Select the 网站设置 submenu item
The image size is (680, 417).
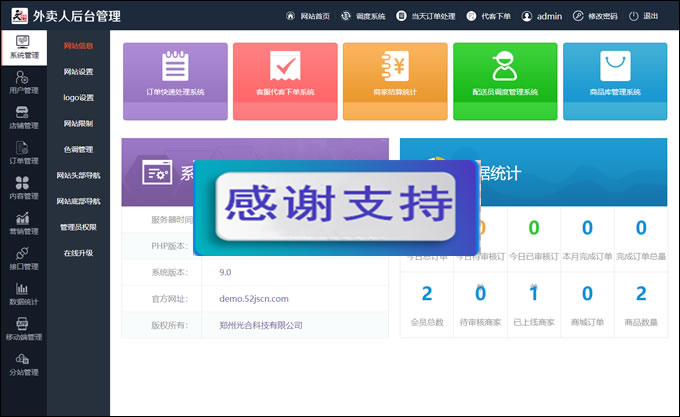78,72
